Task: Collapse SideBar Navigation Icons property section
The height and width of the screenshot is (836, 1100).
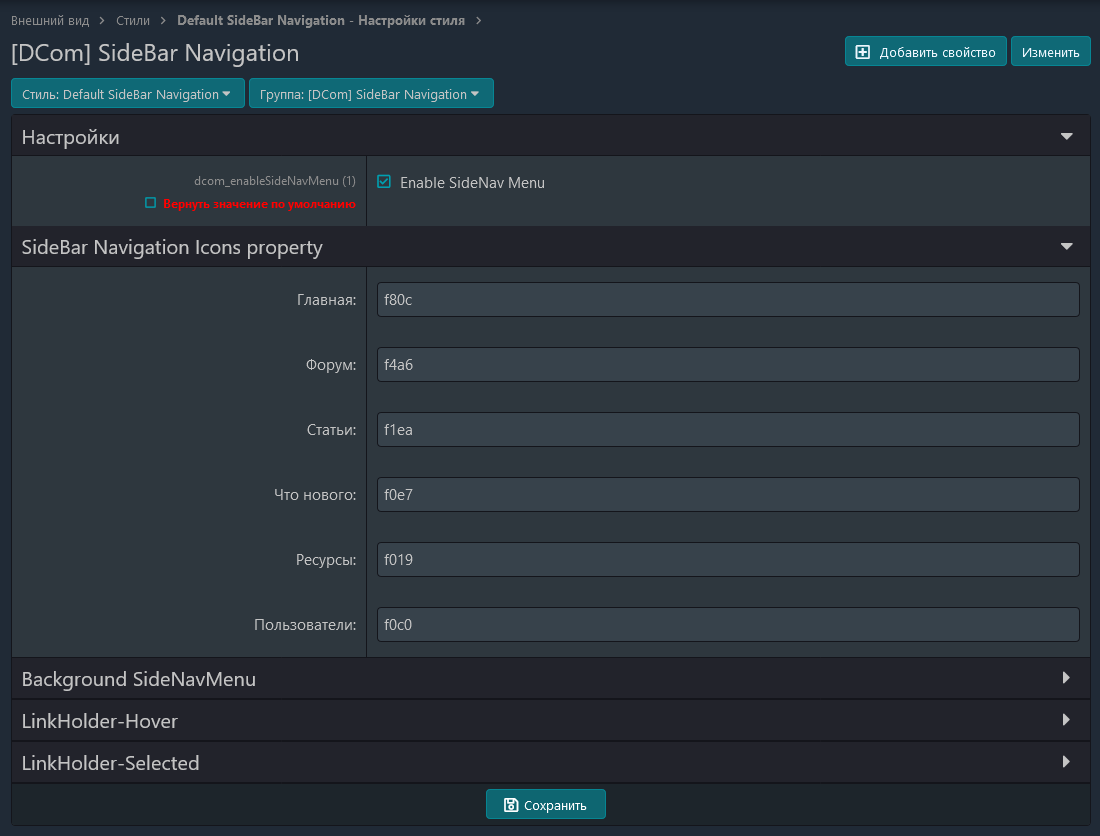Action: (1066, 247)
